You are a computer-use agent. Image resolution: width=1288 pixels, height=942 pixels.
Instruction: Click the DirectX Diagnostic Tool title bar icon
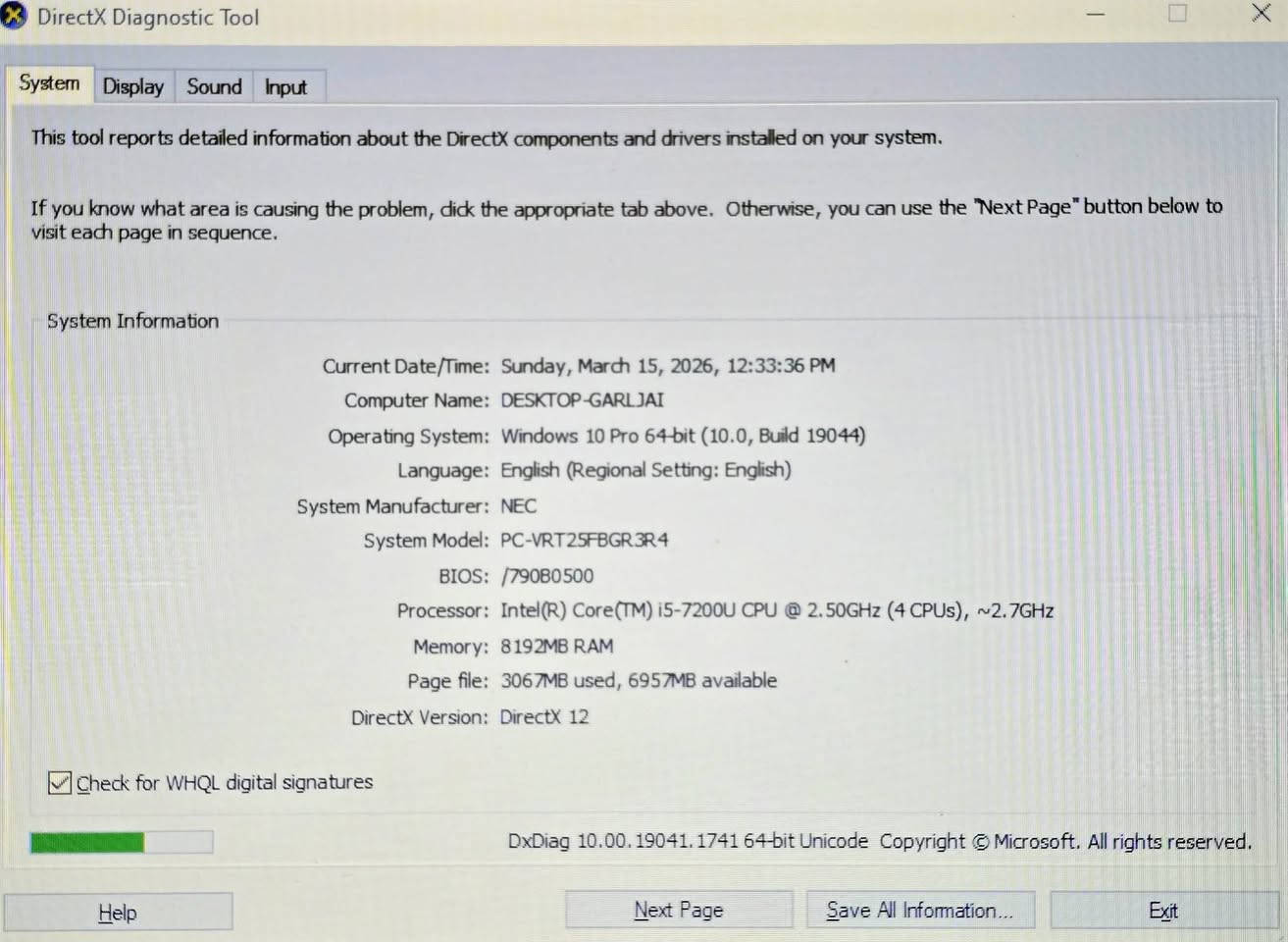(13, 17)
